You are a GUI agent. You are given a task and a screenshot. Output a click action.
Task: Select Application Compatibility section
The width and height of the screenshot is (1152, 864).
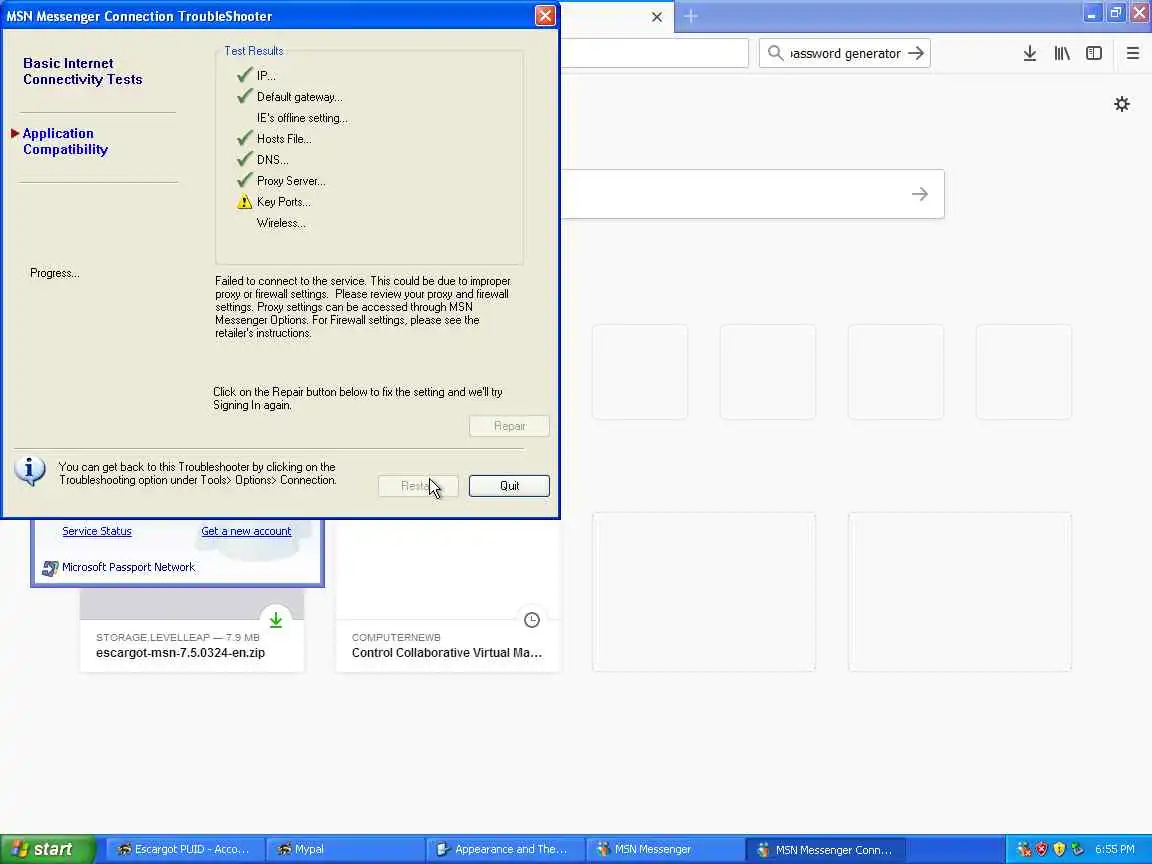[x=65, y=141]
